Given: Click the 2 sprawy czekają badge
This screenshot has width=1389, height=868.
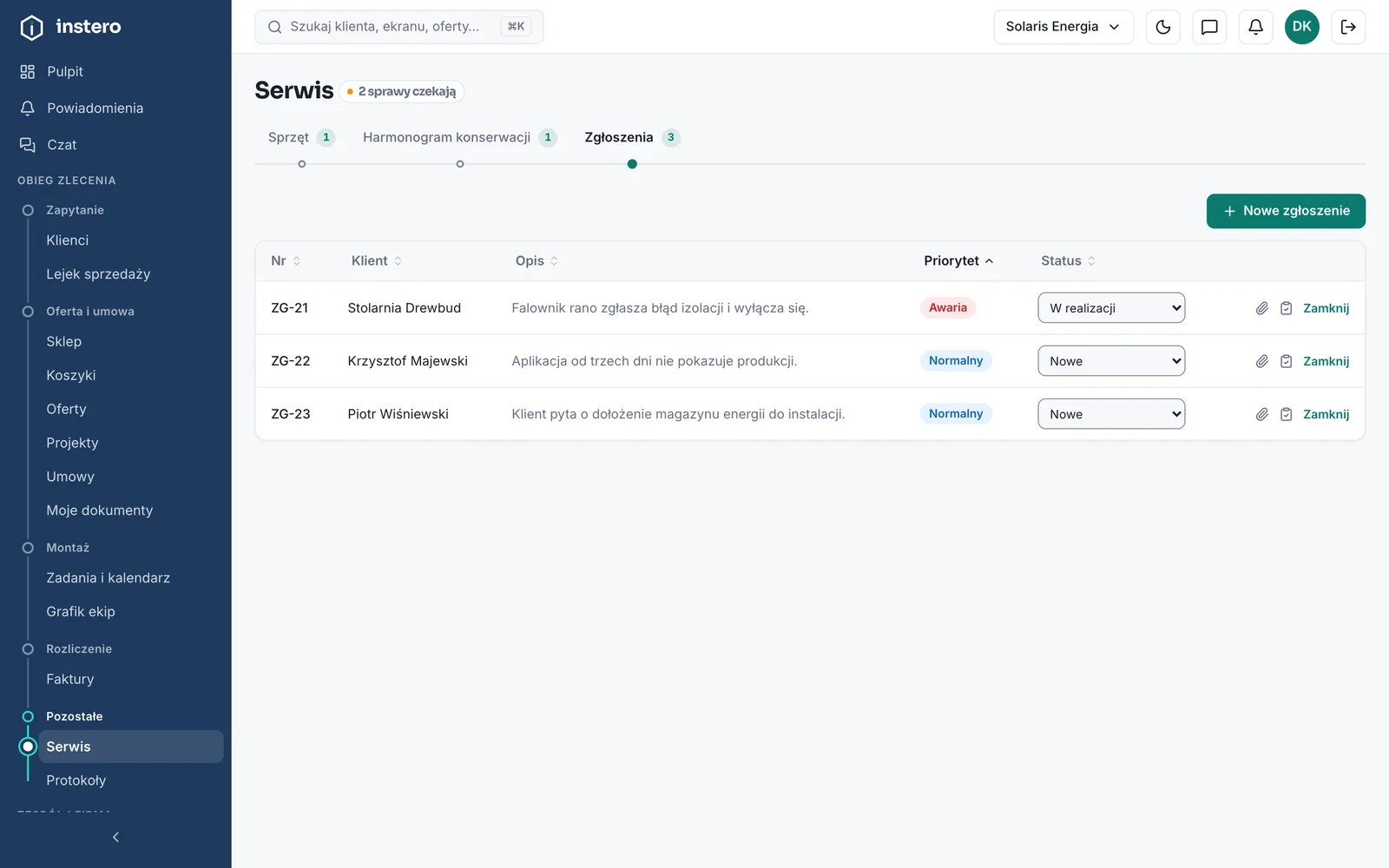Looking at the screenshot, I should pos(401,91).
